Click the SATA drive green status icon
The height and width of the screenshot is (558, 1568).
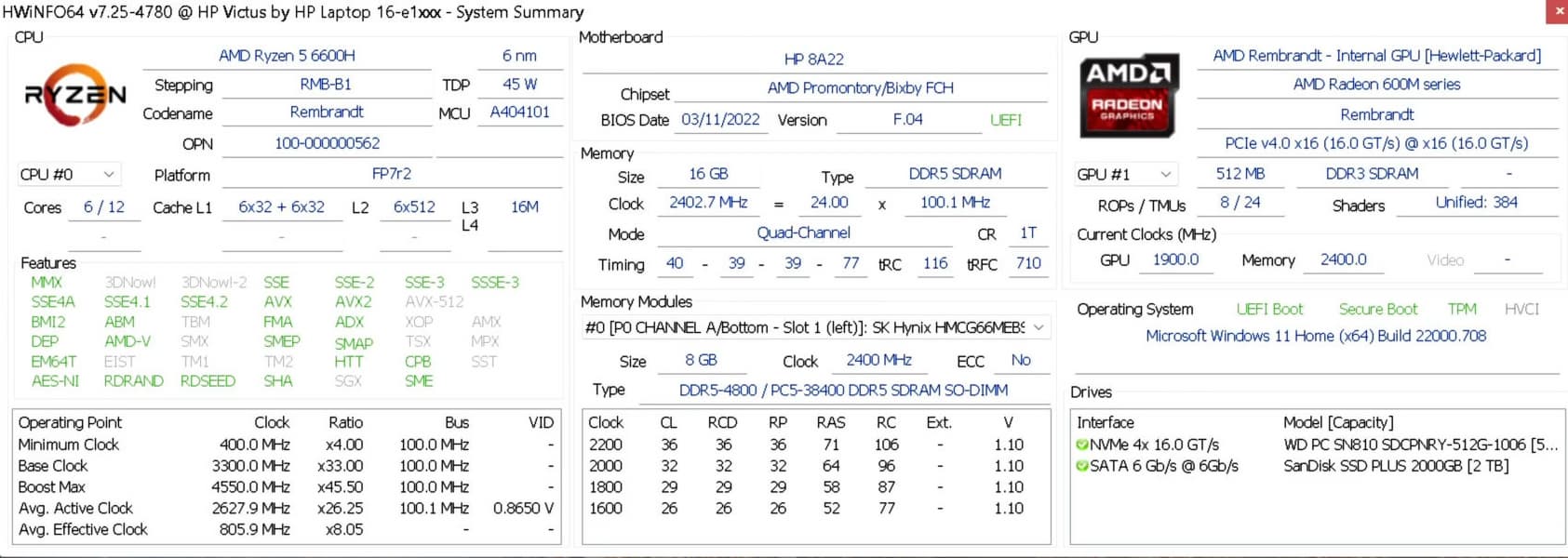click(1082, 466)
